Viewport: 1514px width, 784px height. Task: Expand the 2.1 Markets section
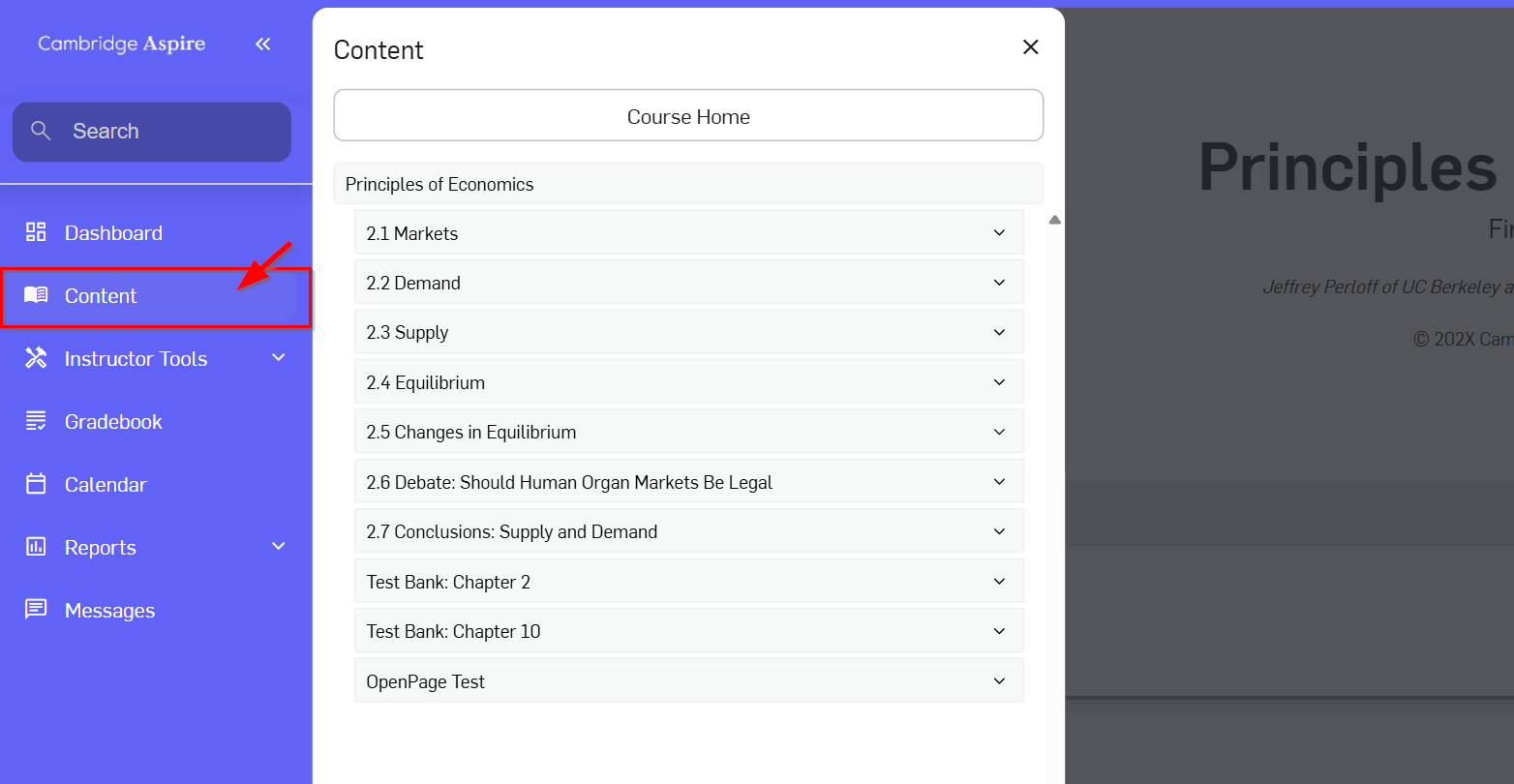click(689, 232)
